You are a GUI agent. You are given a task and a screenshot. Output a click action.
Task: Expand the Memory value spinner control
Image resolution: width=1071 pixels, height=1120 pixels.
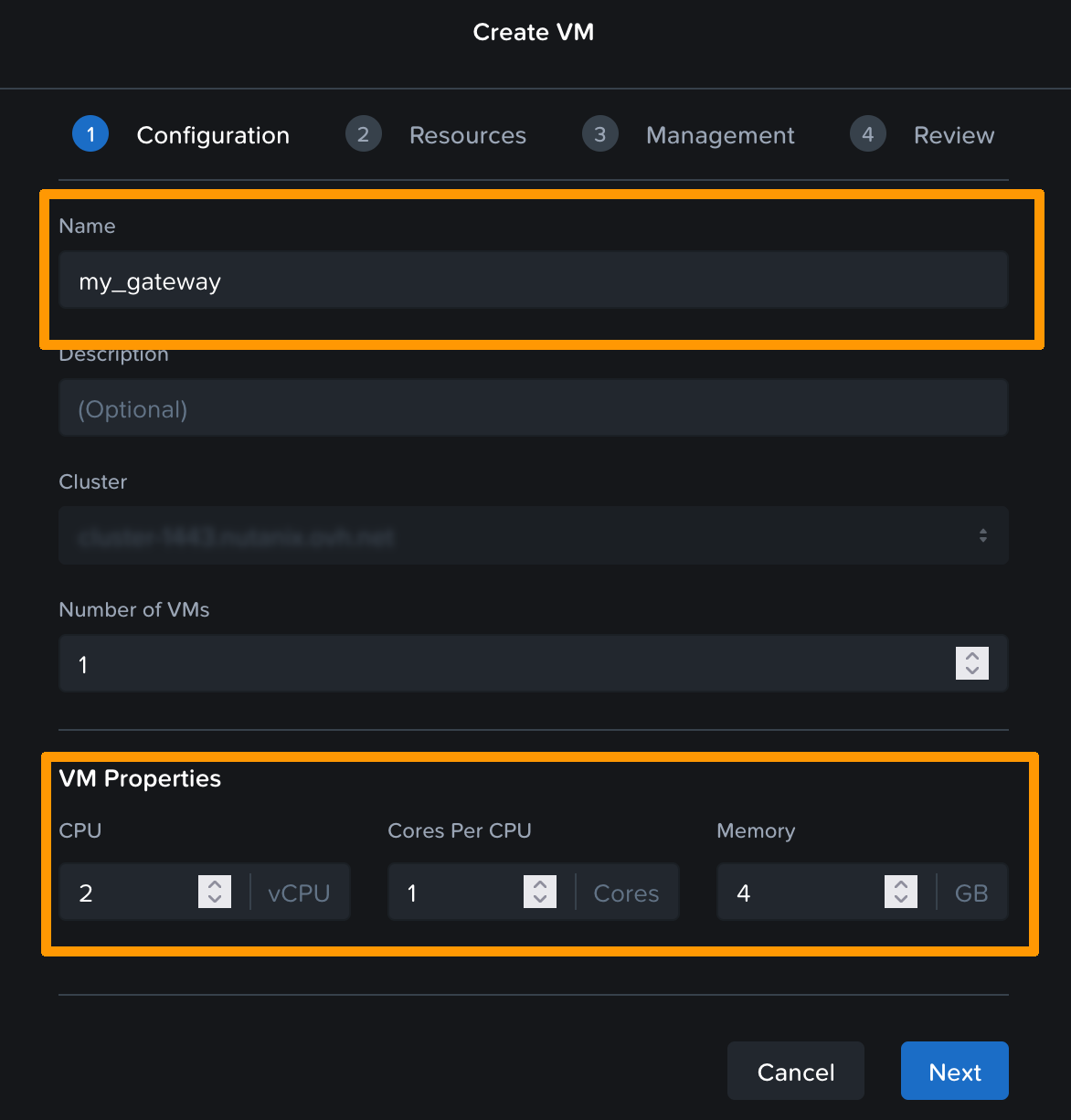[x=900, y=892]
